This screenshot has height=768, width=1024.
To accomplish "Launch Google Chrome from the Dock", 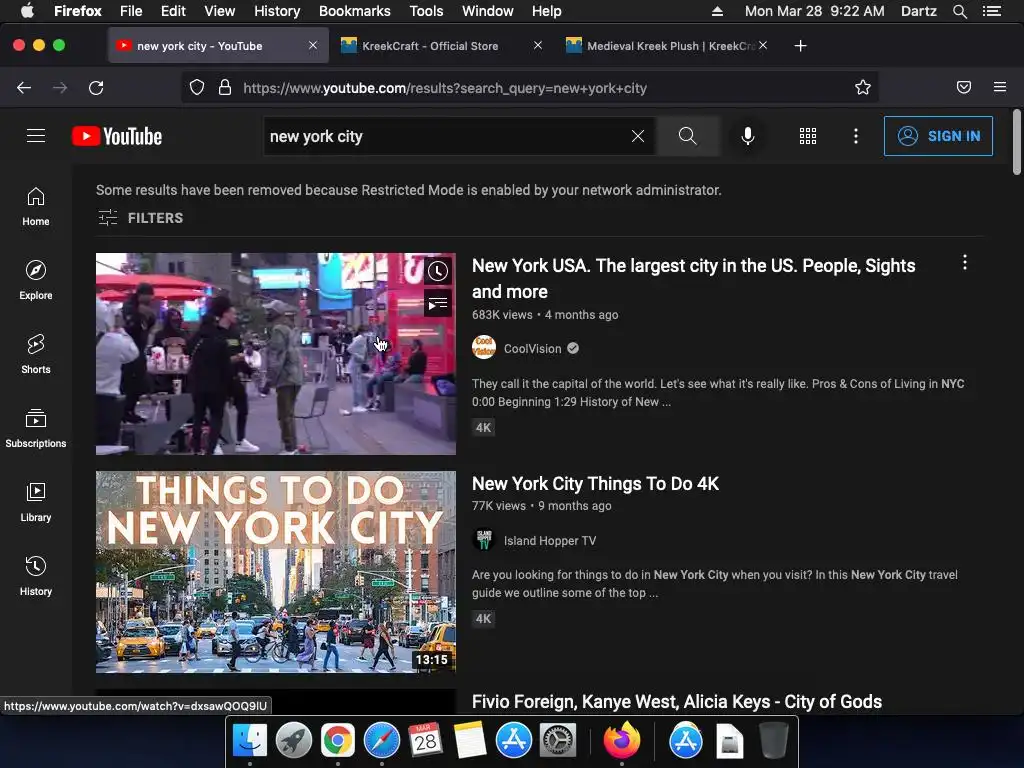I will (337, 741).
